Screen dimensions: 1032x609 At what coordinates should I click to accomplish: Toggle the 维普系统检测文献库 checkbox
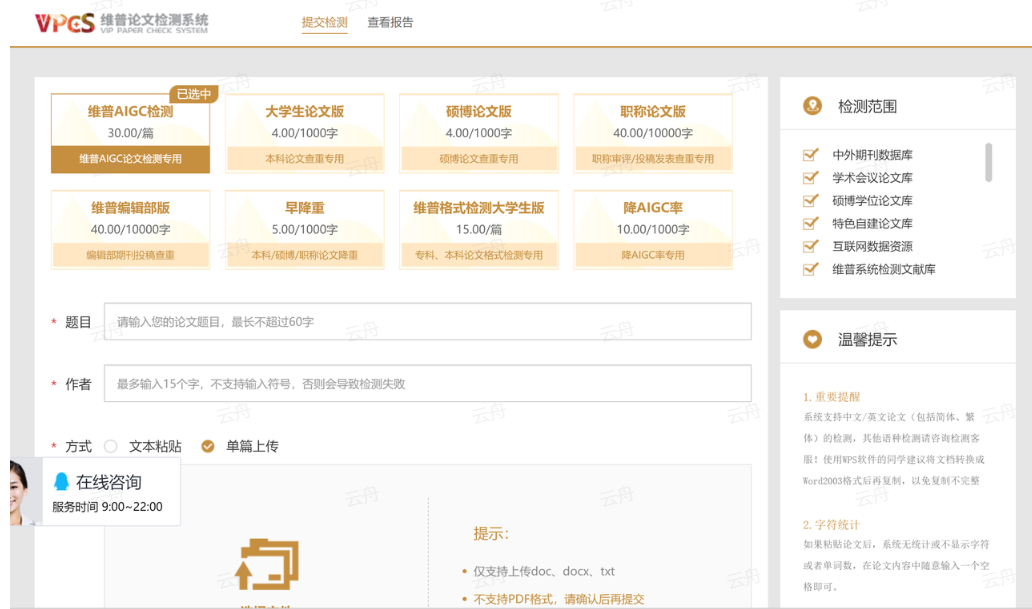pos(811,269)
